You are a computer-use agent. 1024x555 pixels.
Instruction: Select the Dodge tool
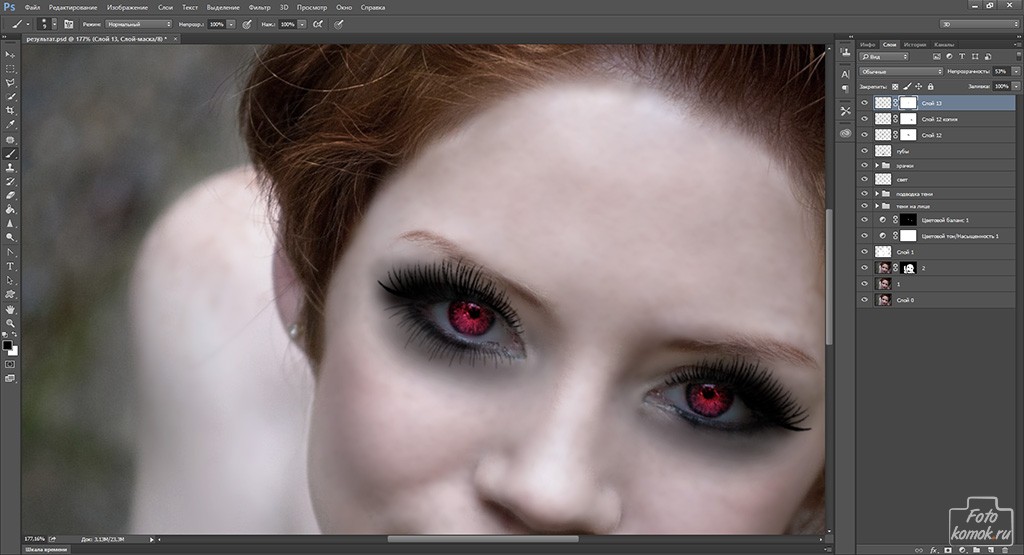point(10,238)
